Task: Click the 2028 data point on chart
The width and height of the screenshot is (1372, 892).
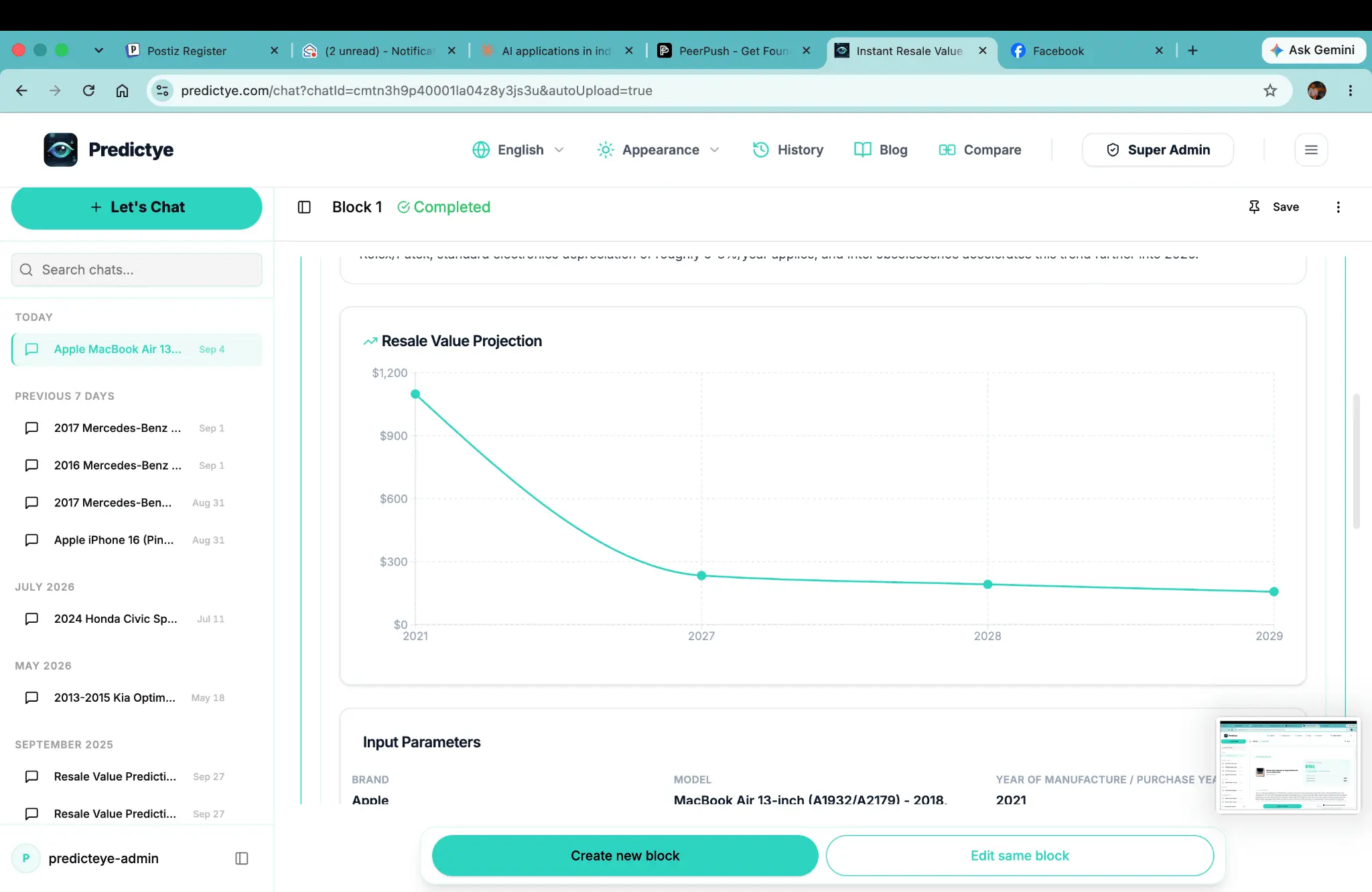Action: 987,585
